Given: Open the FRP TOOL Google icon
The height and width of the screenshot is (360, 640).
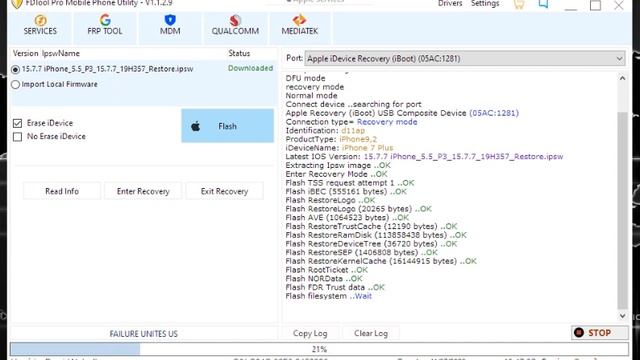Looking at the screenshot, I should [105, 20].
